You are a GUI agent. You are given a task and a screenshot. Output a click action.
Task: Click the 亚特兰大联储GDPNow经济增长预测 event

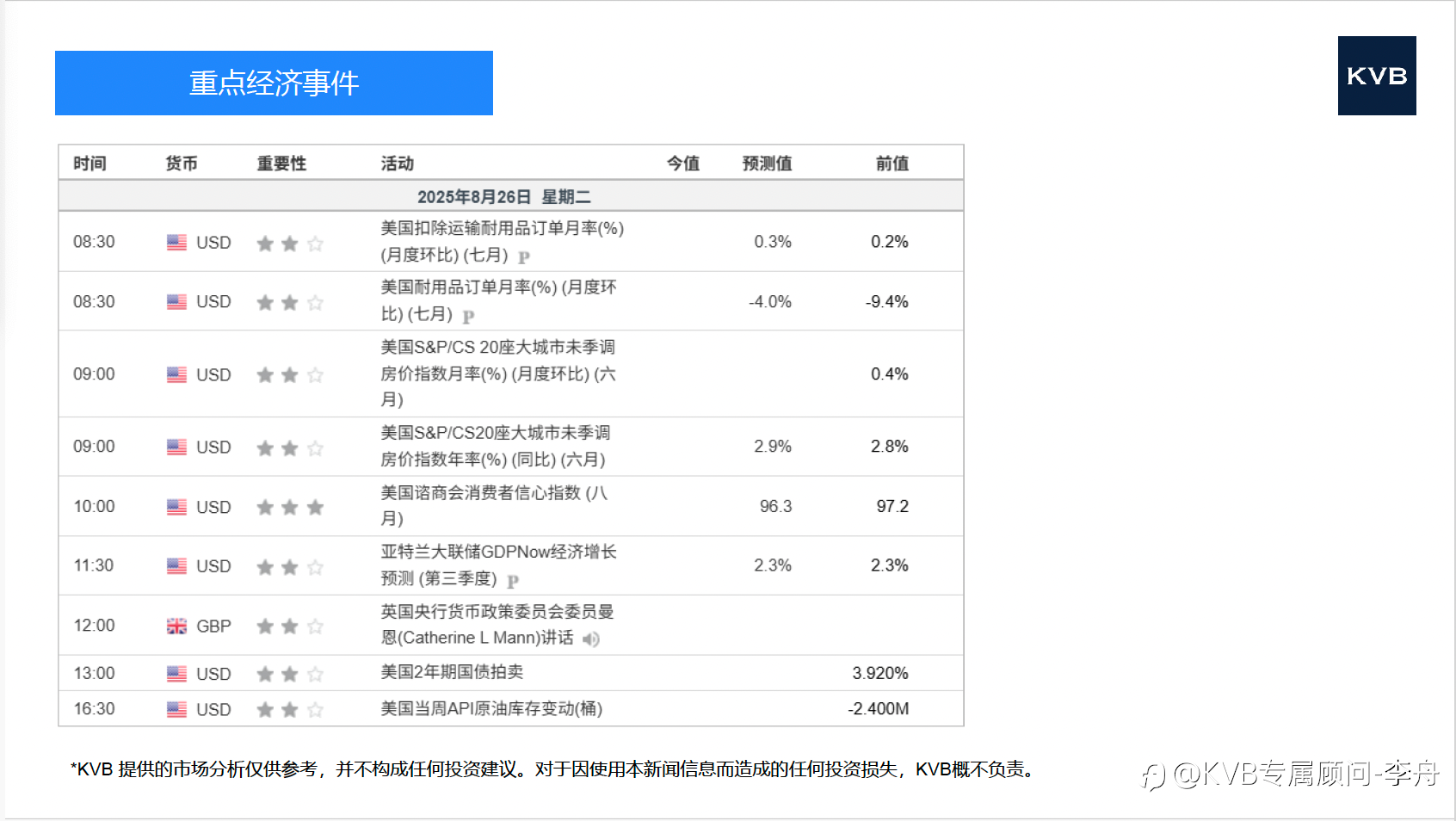(499, 565)
